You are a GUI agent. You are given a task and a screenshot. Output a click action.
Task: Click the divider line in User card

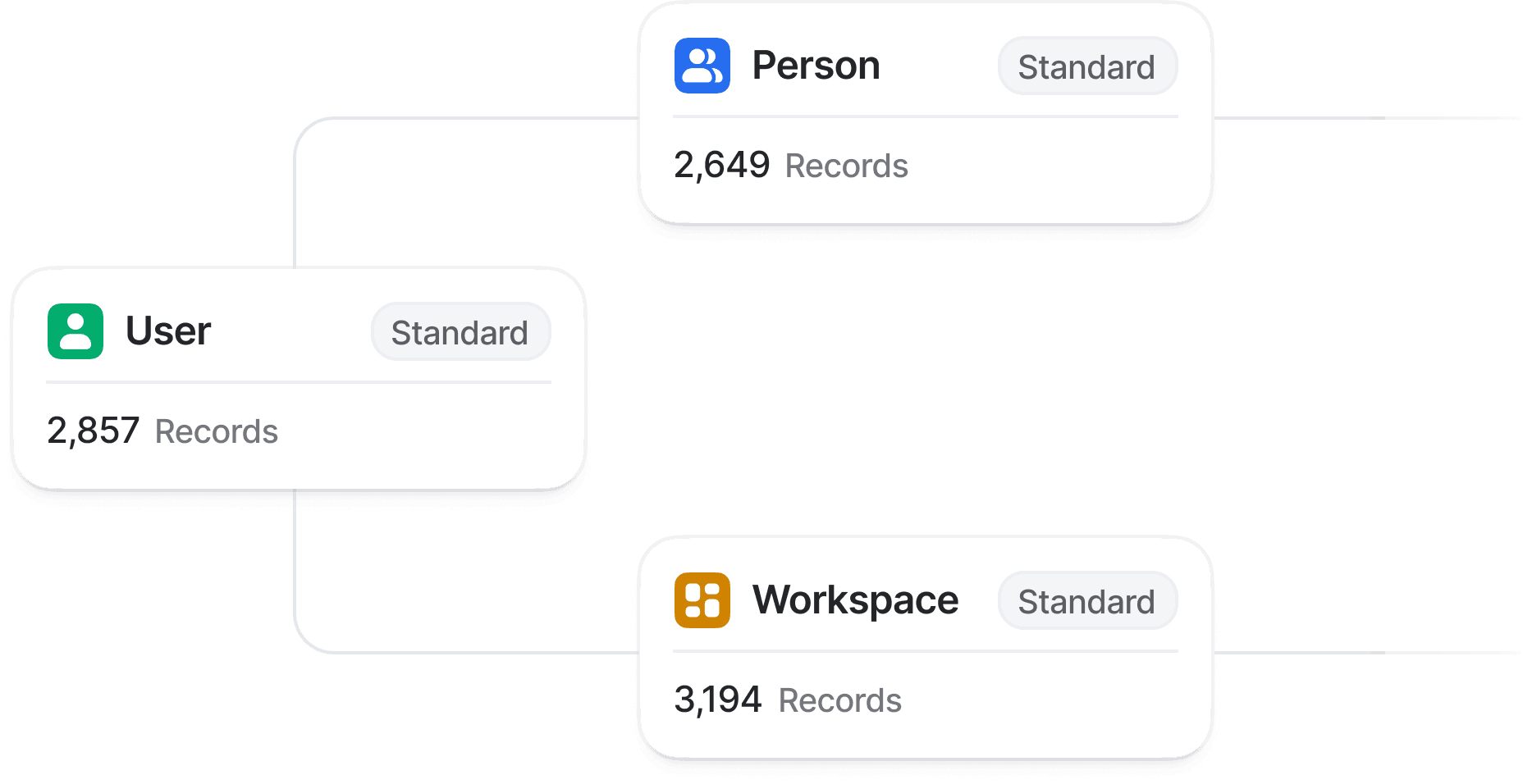click(299, 382)
